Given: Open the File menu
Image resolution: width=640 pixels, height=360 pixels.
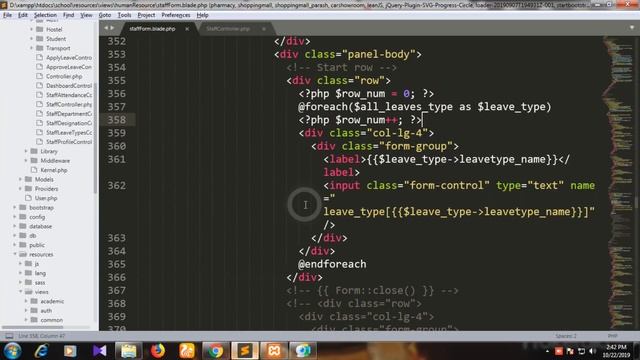Looking at the screenshot, I should pyautogui.click(x=7, y=15).
